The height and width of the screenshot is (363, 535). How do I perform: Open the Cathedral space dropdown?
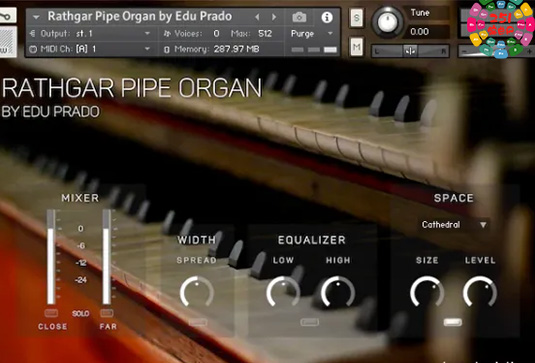pos(454,225)
